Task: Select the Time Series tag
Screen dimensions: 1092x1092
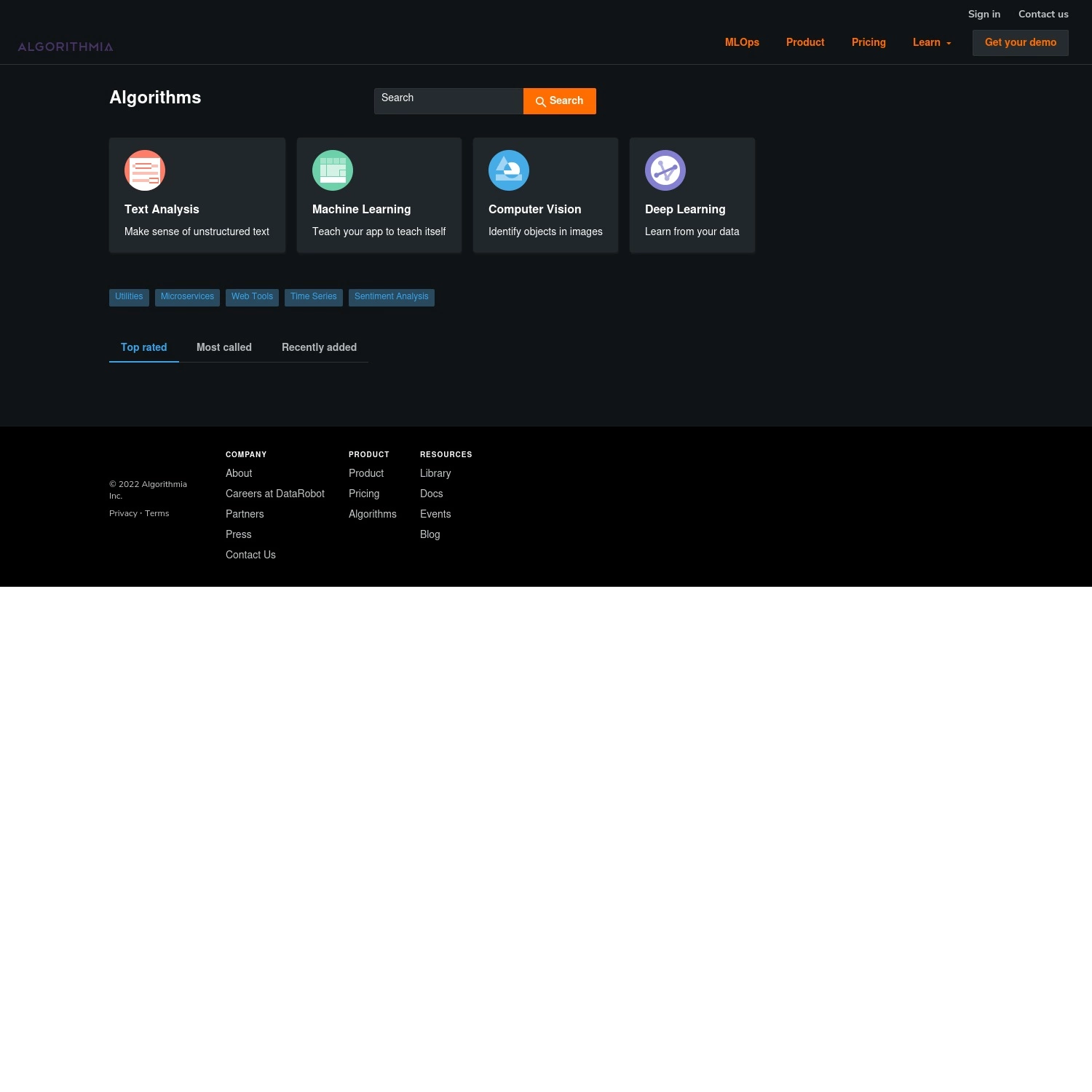Action: point(314,297)
